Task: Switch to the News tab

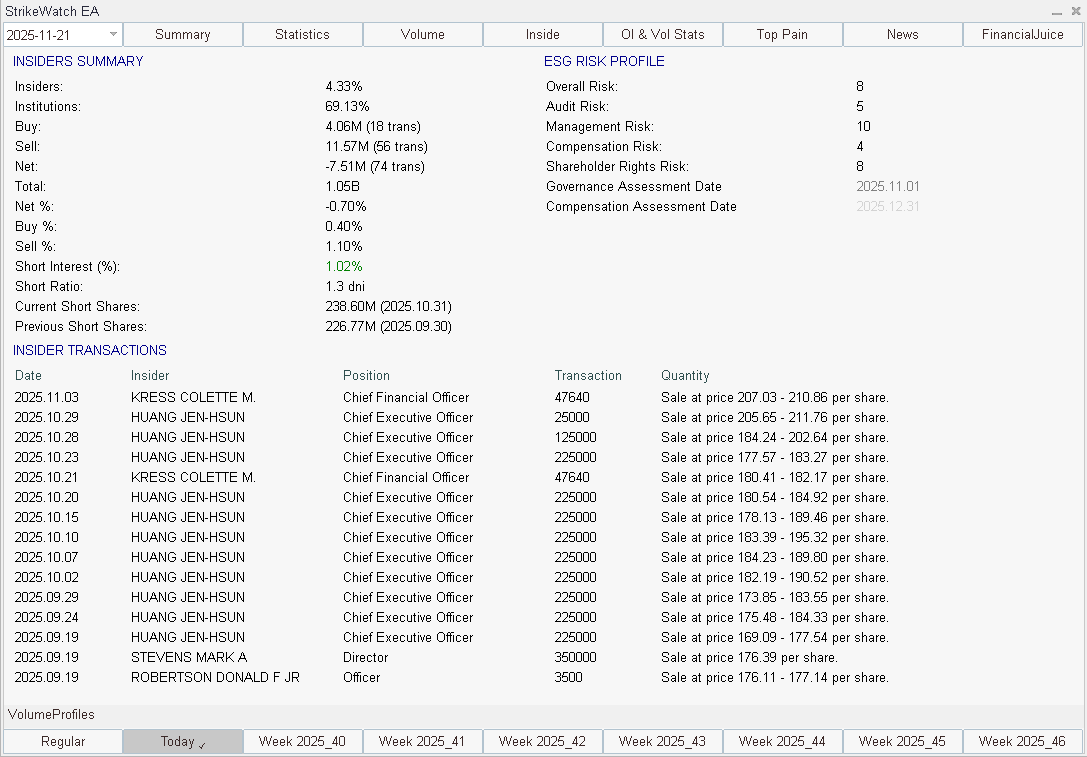Action: point(902,34)
